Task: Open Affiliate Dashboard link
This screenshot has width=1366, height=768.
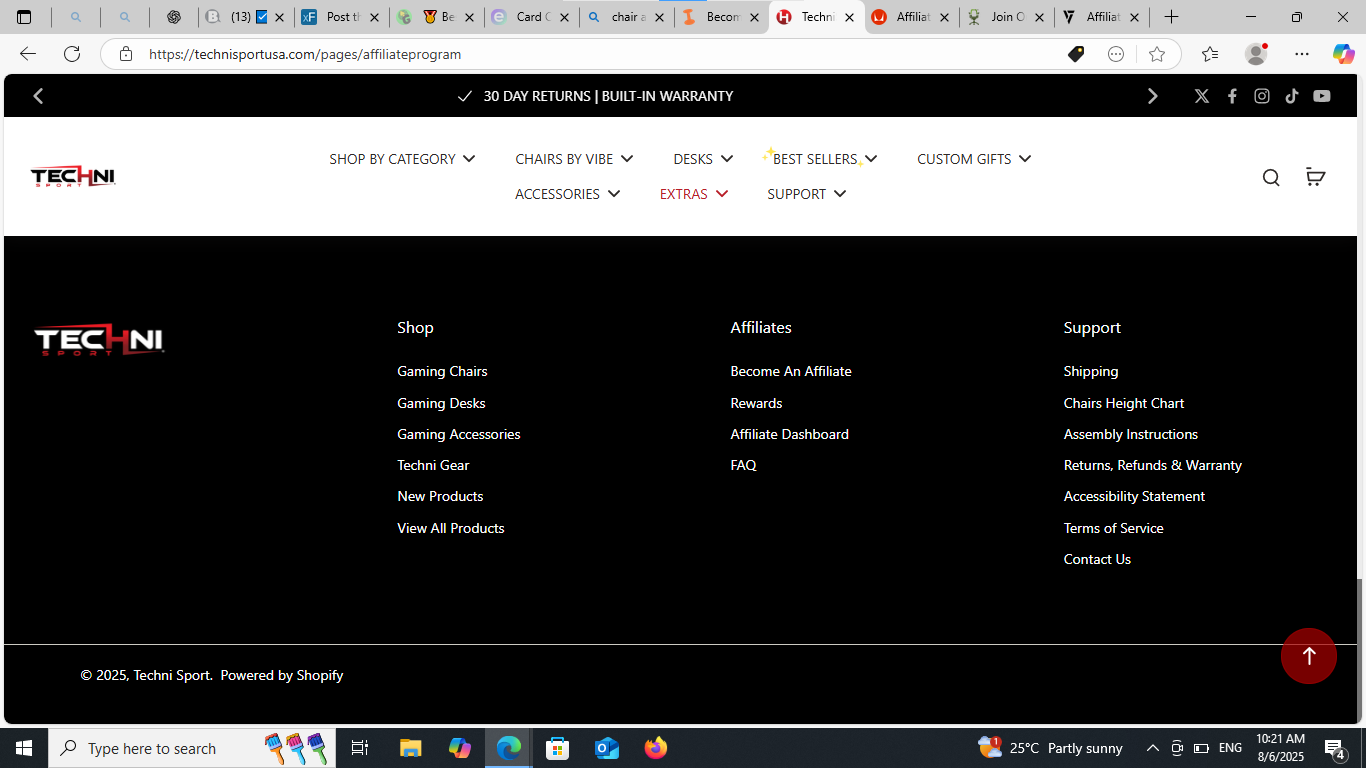Action: click(x=789, y=434)
